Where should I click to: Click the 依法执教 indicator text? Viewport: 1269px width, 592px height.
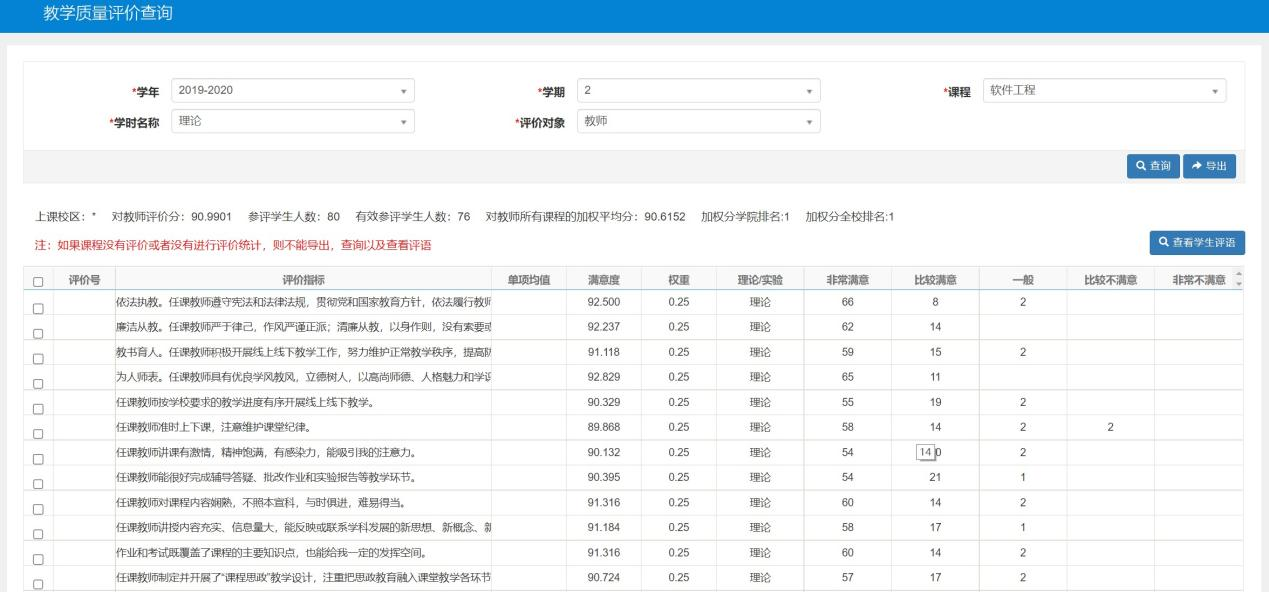(303, 301)
